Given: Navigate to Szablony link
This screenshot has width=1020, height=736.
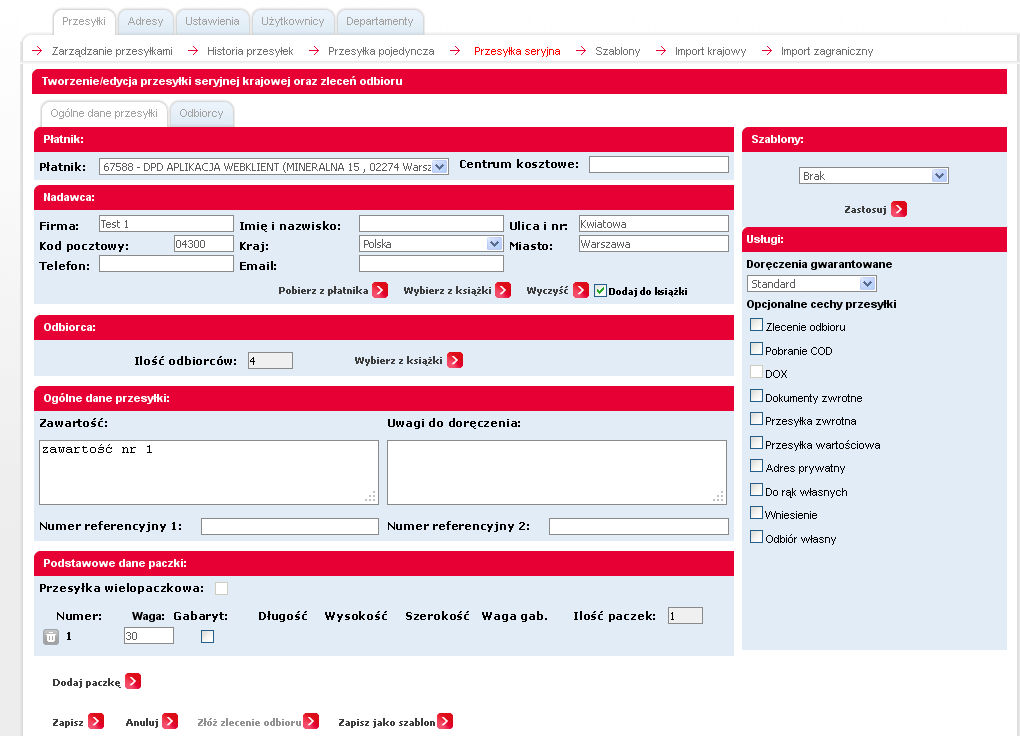Looking at the screenshot, I should [x=617, y=51].
